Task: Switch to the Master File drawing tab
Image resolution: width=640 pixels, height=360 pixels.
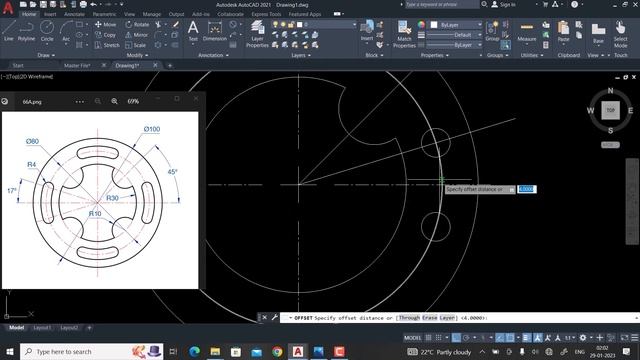Action: coord(77,65)
